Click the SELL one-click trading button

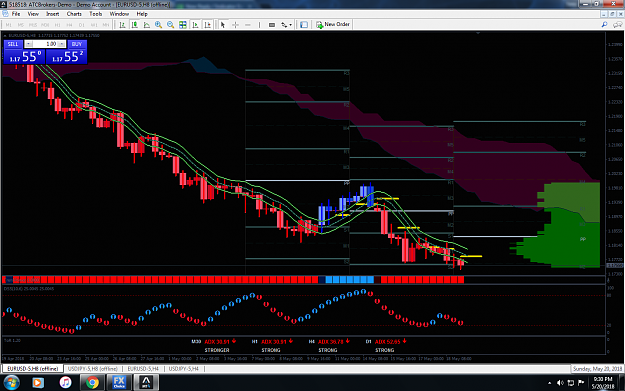coord(13,44)
